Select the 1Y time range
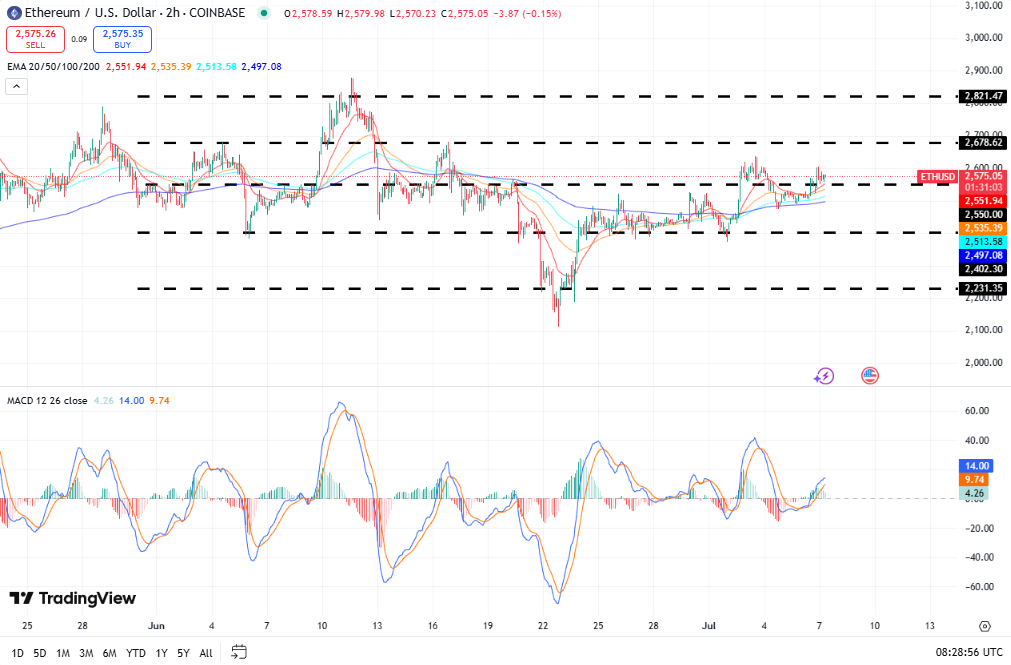Screen dimensions: 1011x665 (x=161, y=653)
